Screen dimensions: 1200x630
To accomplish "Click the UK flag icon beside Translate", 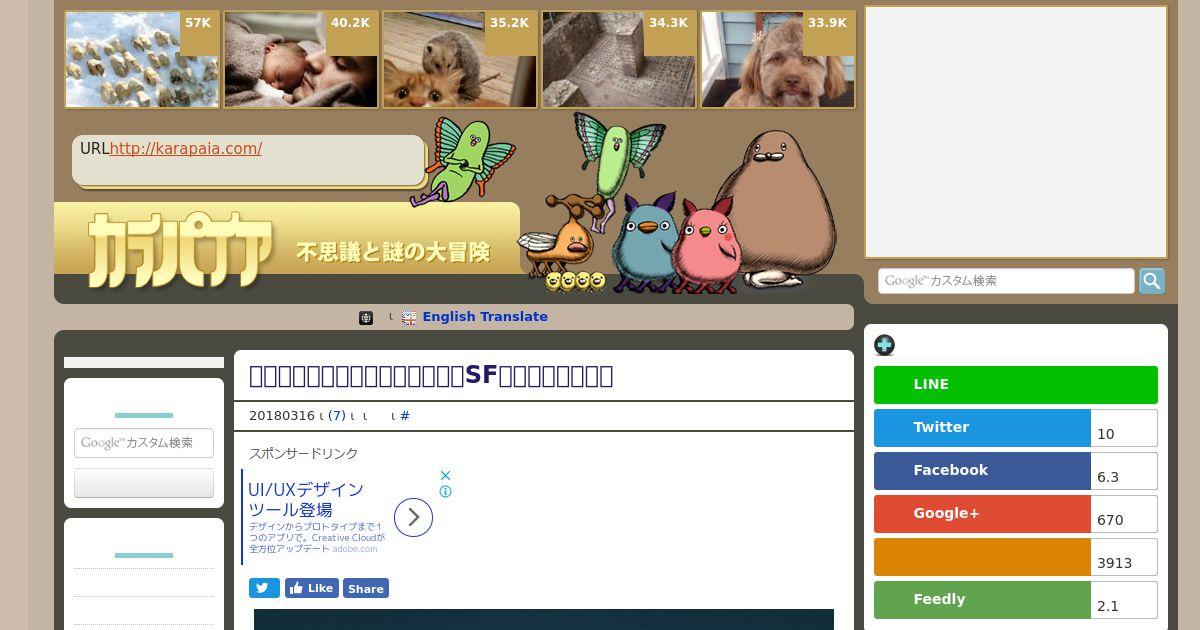I will tap(409, 318).
